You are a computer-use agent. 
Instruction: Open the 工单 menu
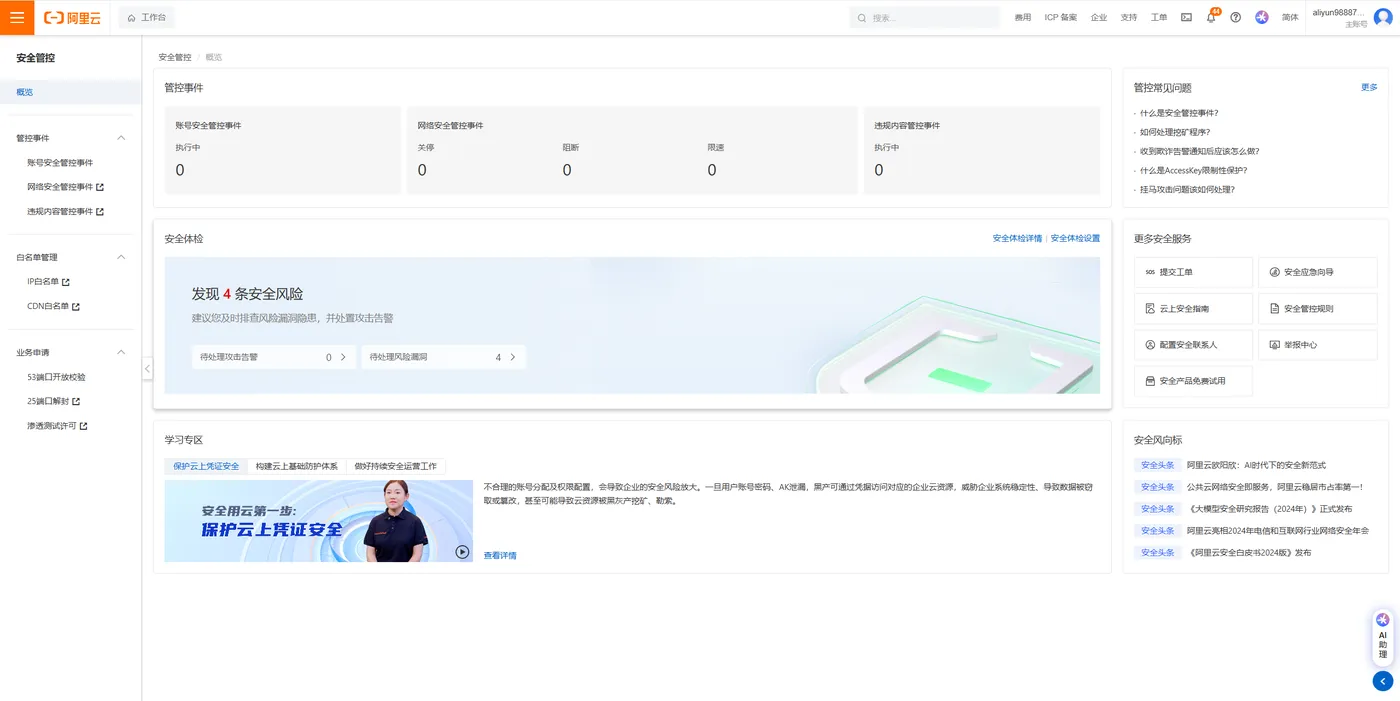coord(1159,18)
